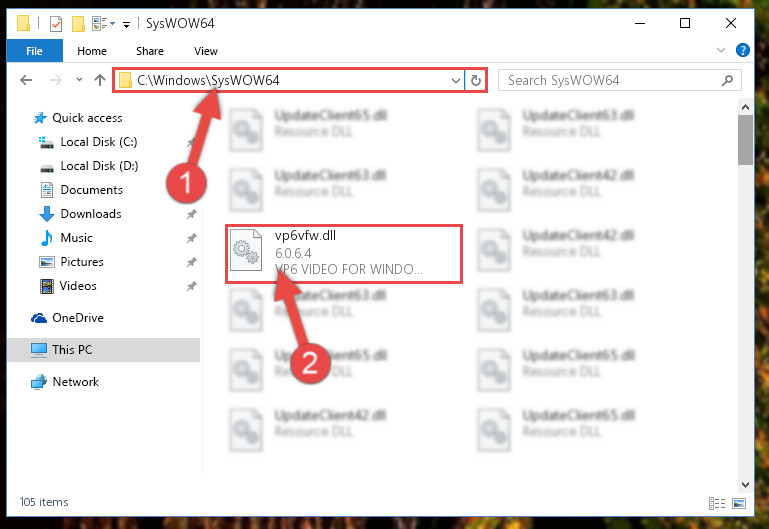
Task: Expand the address bar history dropdown
Action: click(456, 80)
